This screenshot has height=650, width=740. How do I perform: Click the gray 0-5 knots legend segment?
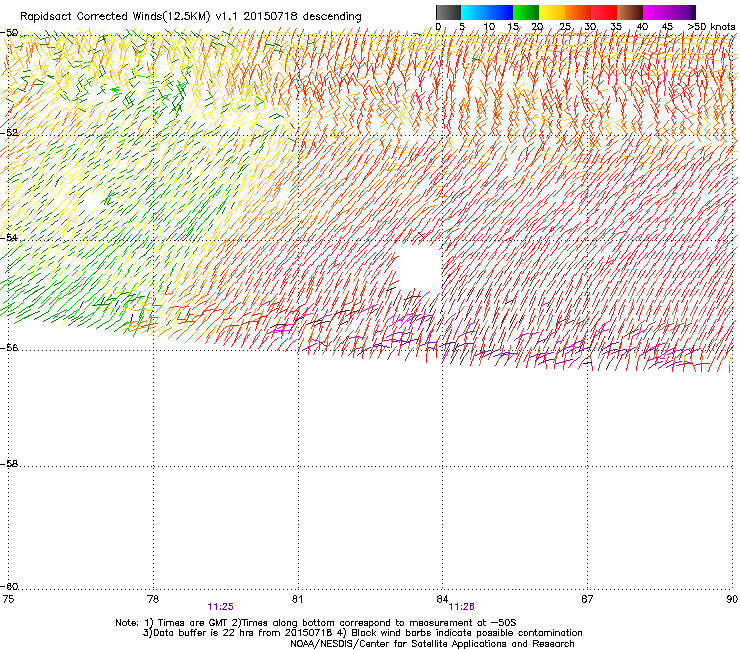click(448, 12)
